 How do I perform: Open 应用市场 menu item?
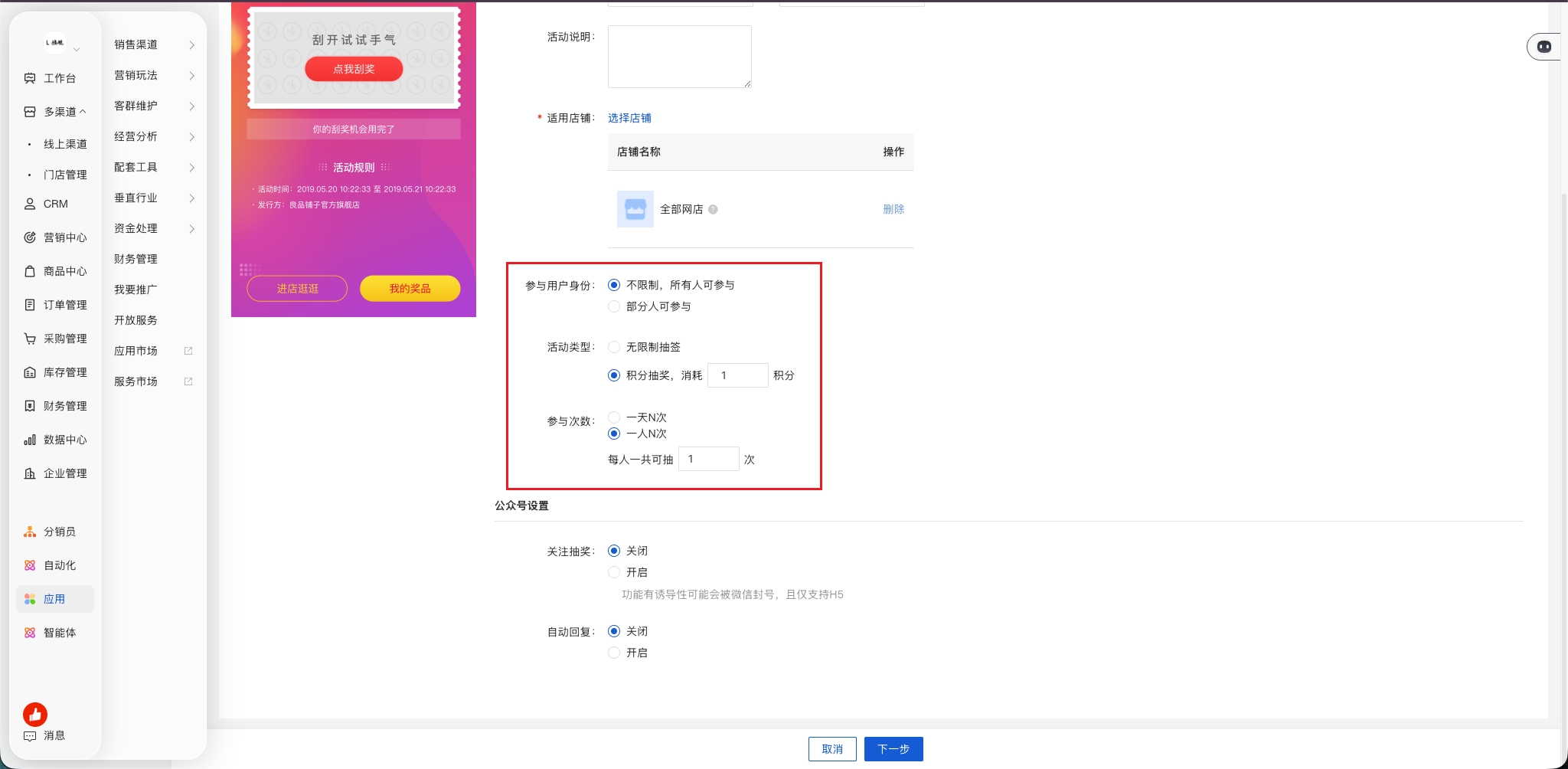pyautogui.click(x=136, y=351)
